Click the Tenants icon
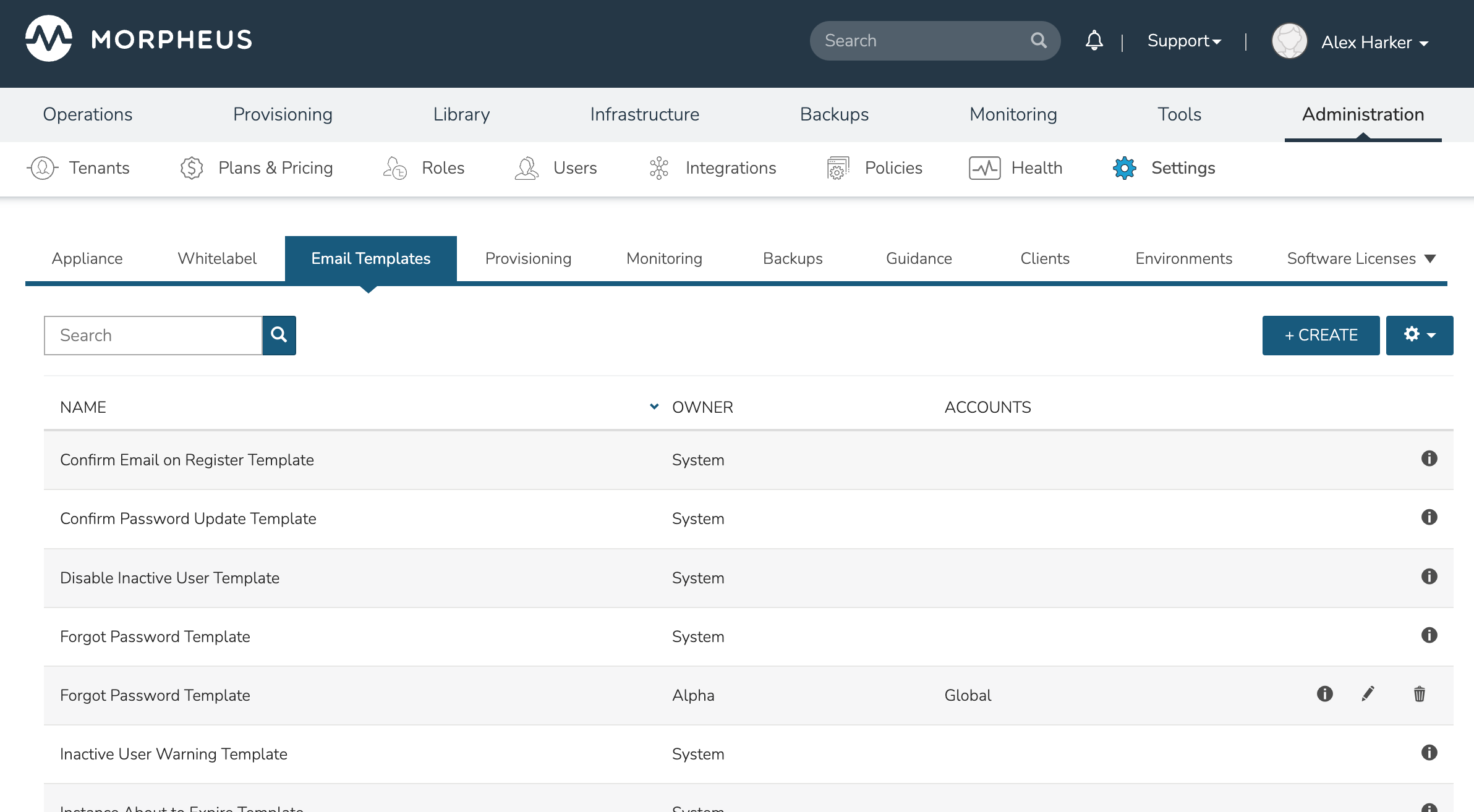This screenshot has width=1474, height=812. pos(43,167)
